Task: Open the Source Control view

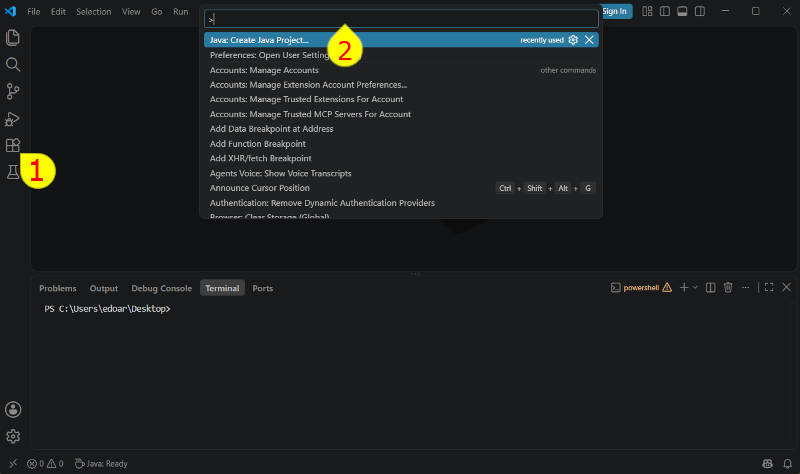Action: click(x=13, y=92)
